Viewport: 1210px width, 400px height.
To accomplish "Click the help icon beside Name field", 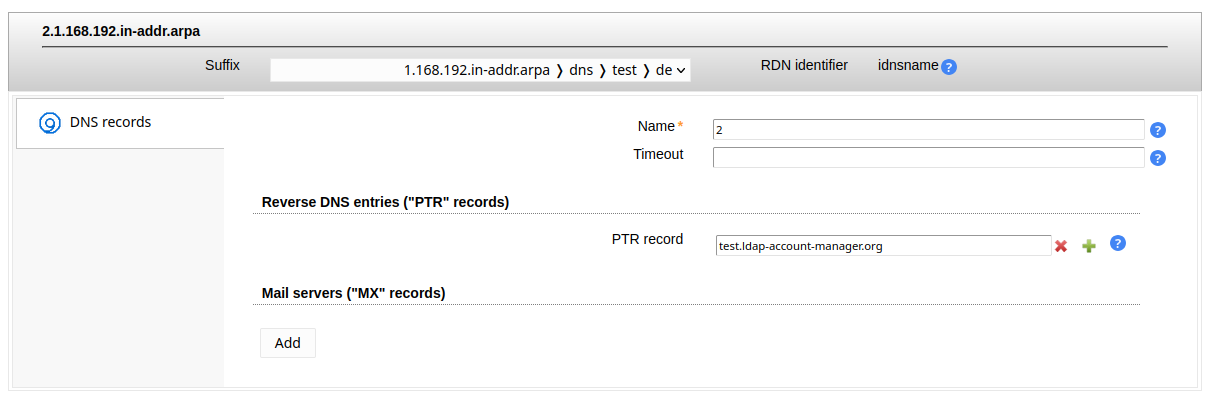I will pos(1158,130).
